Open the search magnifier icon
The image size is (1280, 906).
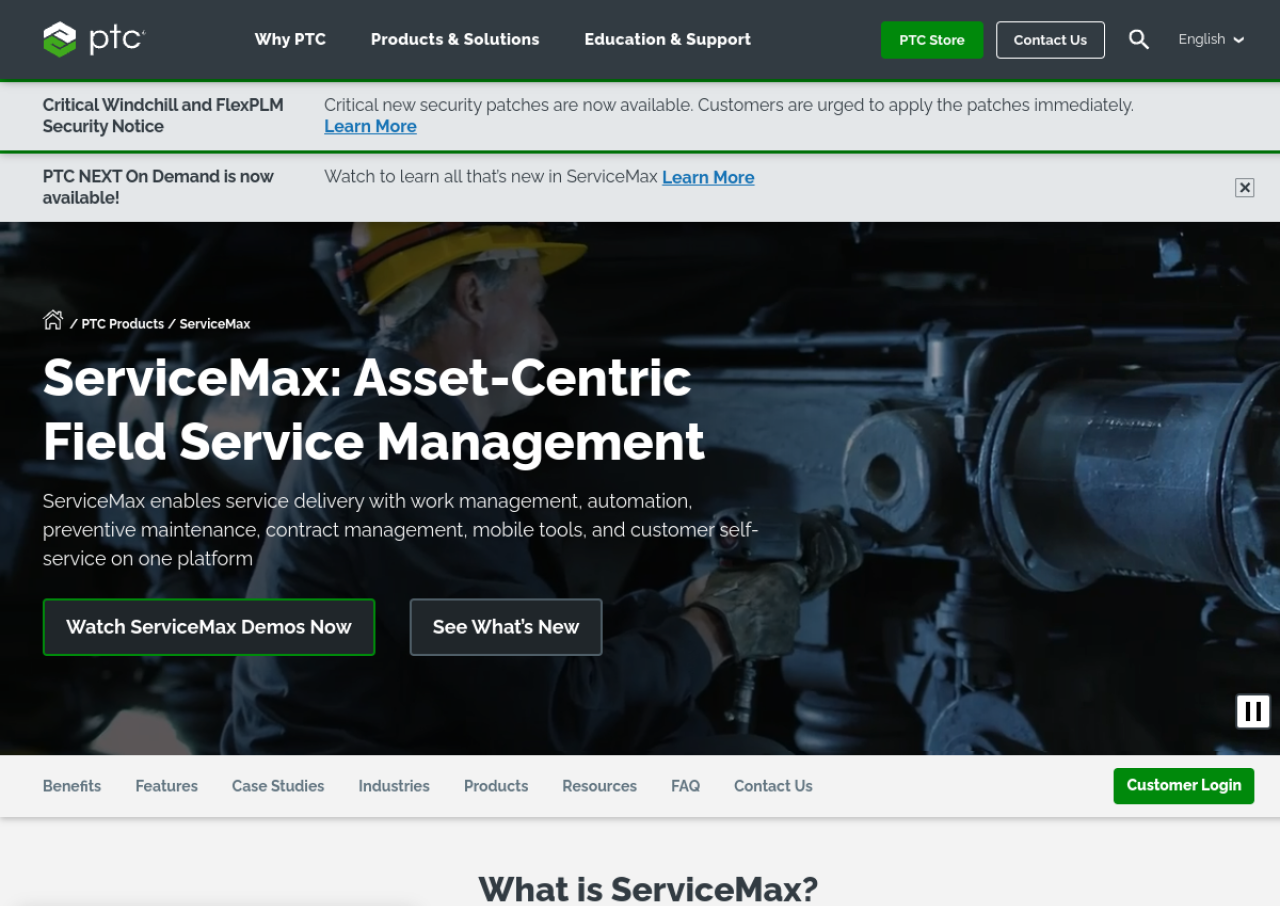(1139, 39)
